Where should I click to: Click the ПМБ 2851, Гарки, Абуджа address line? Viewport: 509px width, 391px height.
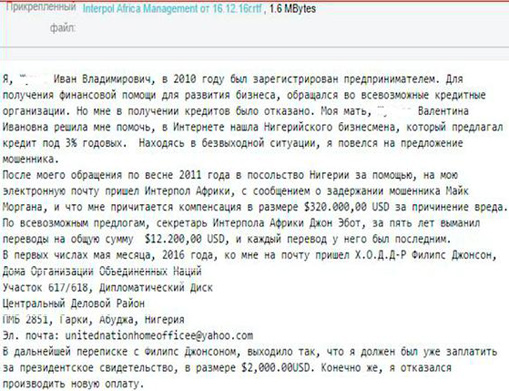(x=93, y=319)
